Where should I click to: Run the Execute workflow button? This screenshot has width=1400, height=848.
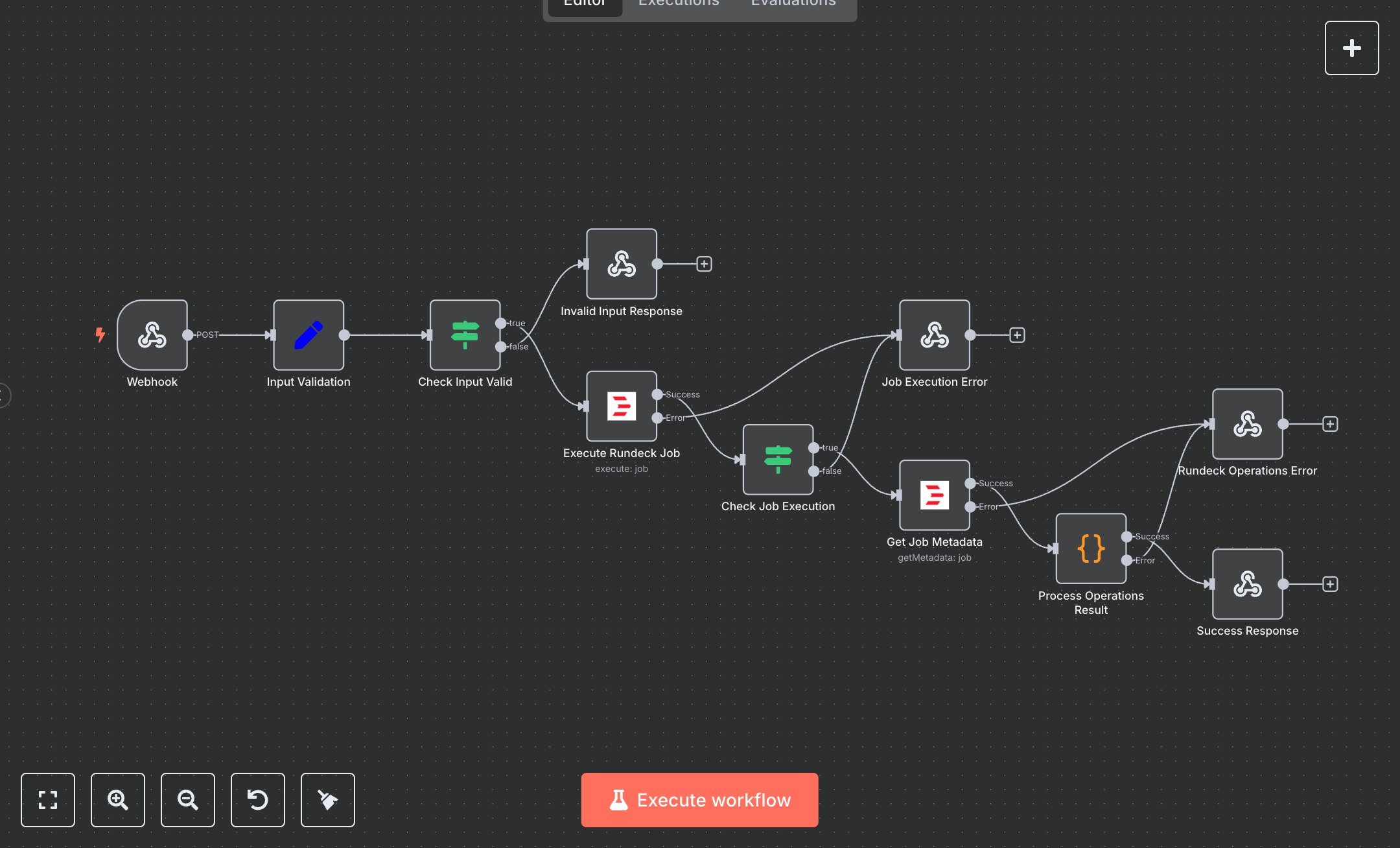point(699,799)
